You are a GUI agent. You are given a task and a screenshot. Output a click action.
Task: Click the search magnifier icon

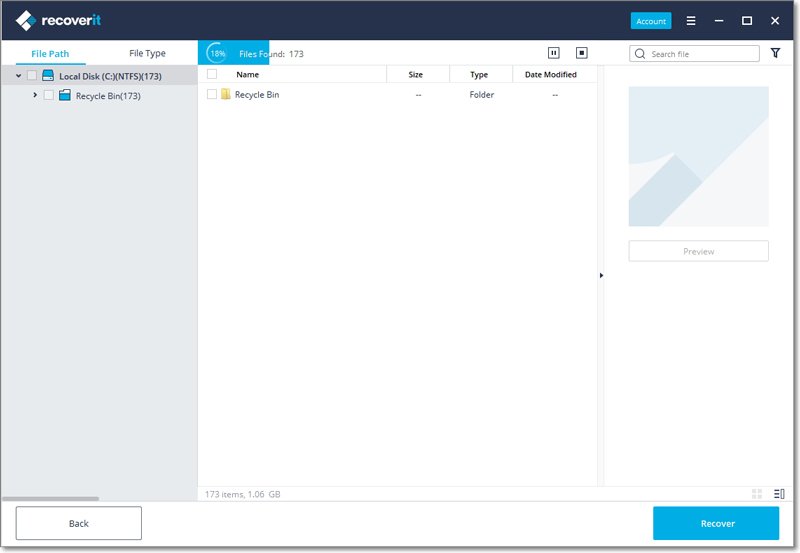click(x=640, y=54)
